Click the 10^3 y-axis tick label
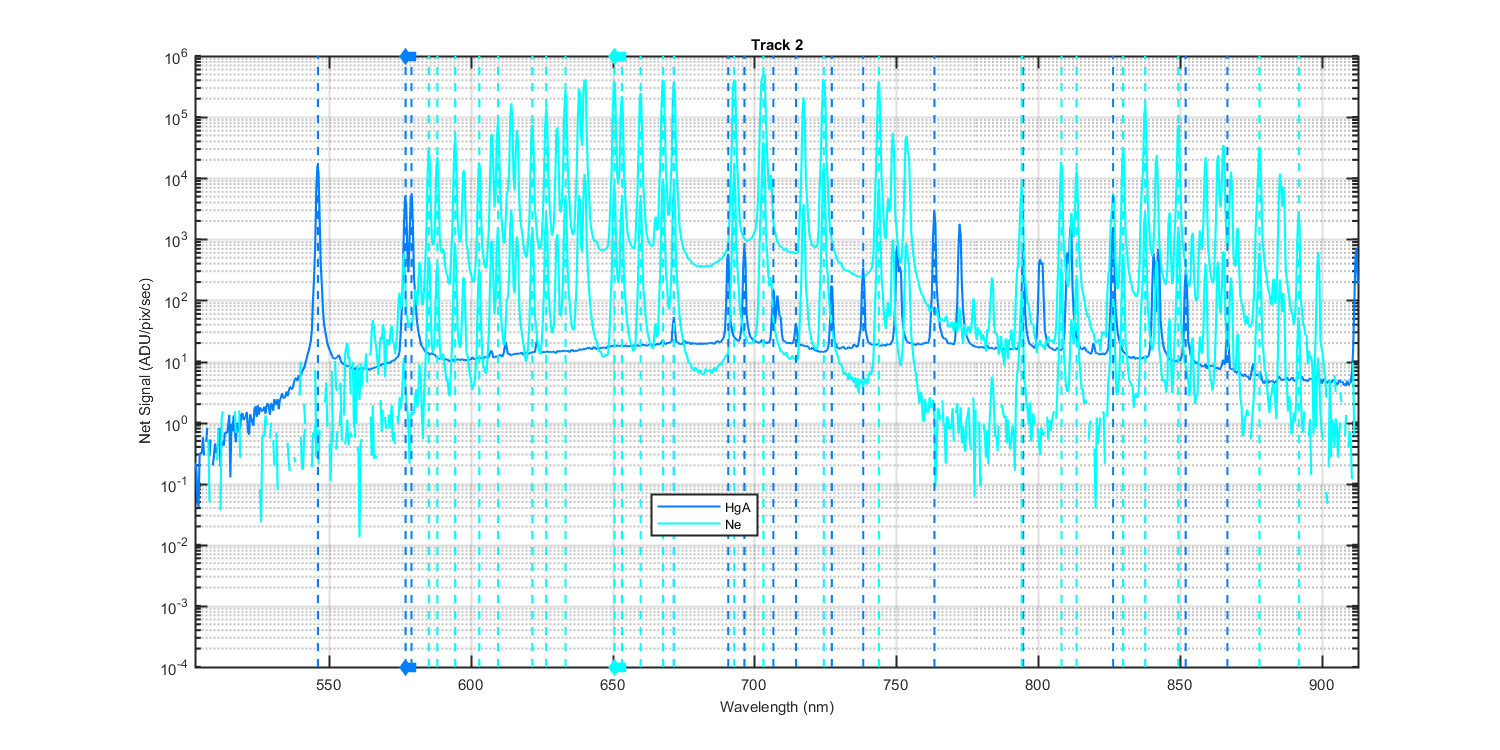This screenshot has width=1500, height=750. point(177,240)
